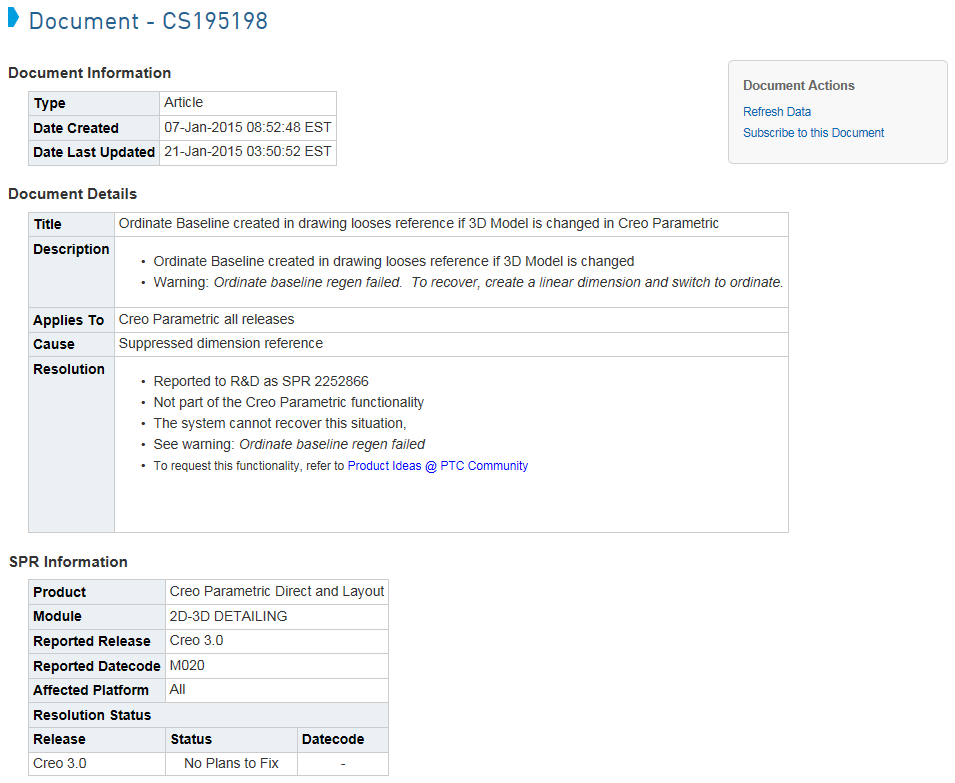Click the Title cell text about Ordinate Baseline
955x783 pixels.
418,223
